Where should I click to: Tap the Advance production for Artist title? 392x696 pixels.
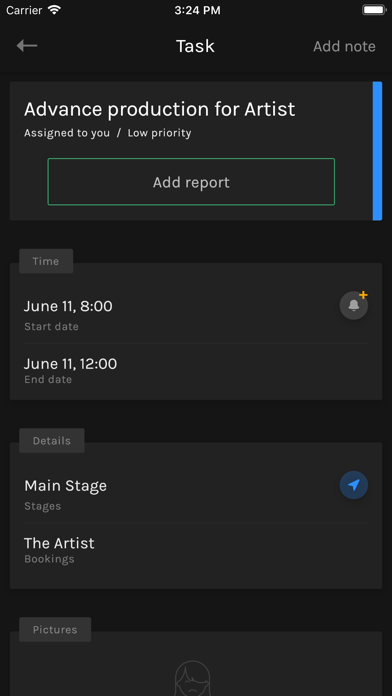[x=159, y=109]
